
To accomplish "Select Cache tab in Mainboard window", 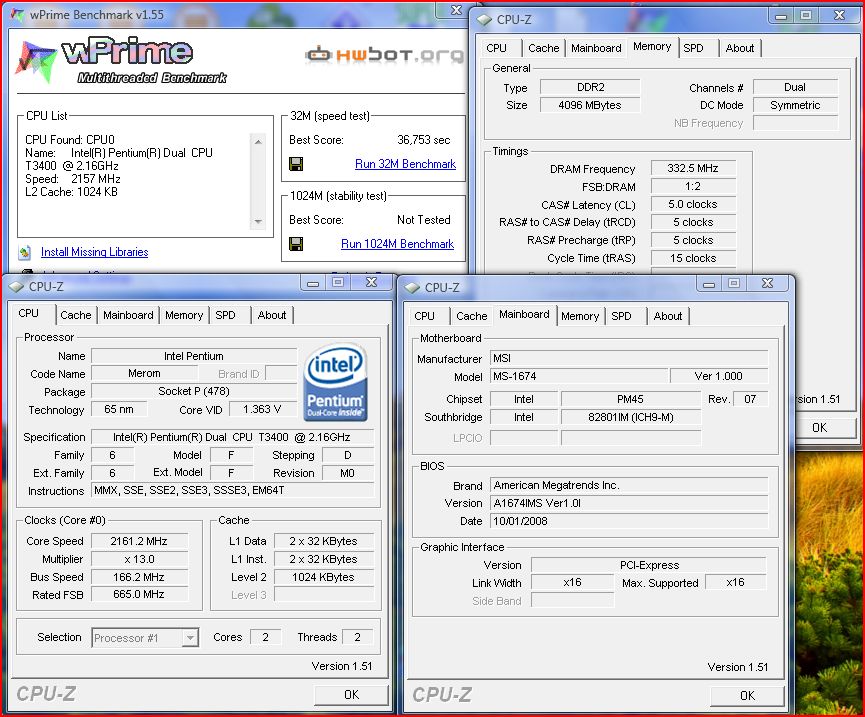I will pos(472,317).
